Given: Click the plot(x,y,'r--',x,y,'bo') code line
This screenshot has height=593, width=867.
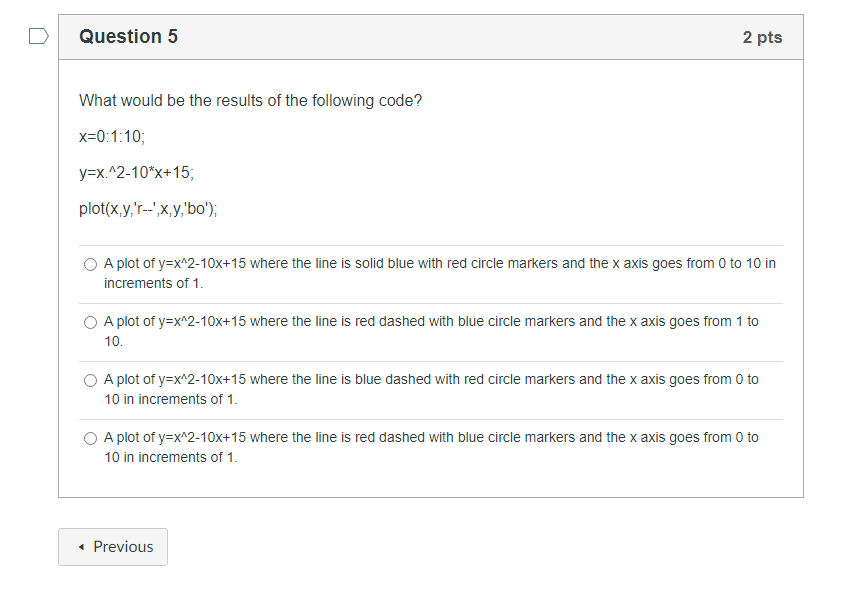Looking at the screenshot, I should [148, 209].
